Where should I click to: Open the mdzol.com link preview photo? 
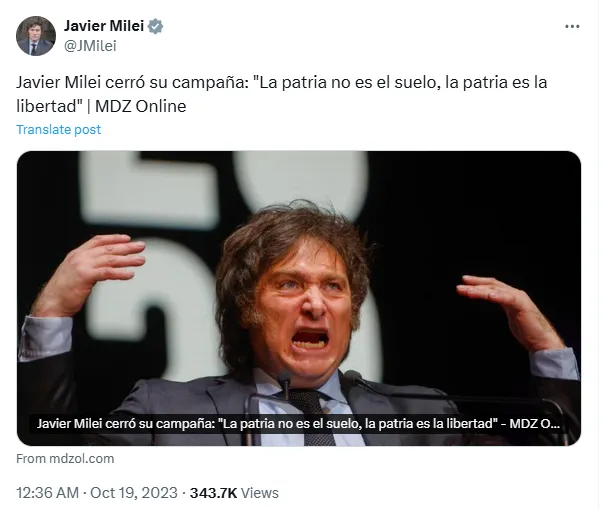pos(299,298)
